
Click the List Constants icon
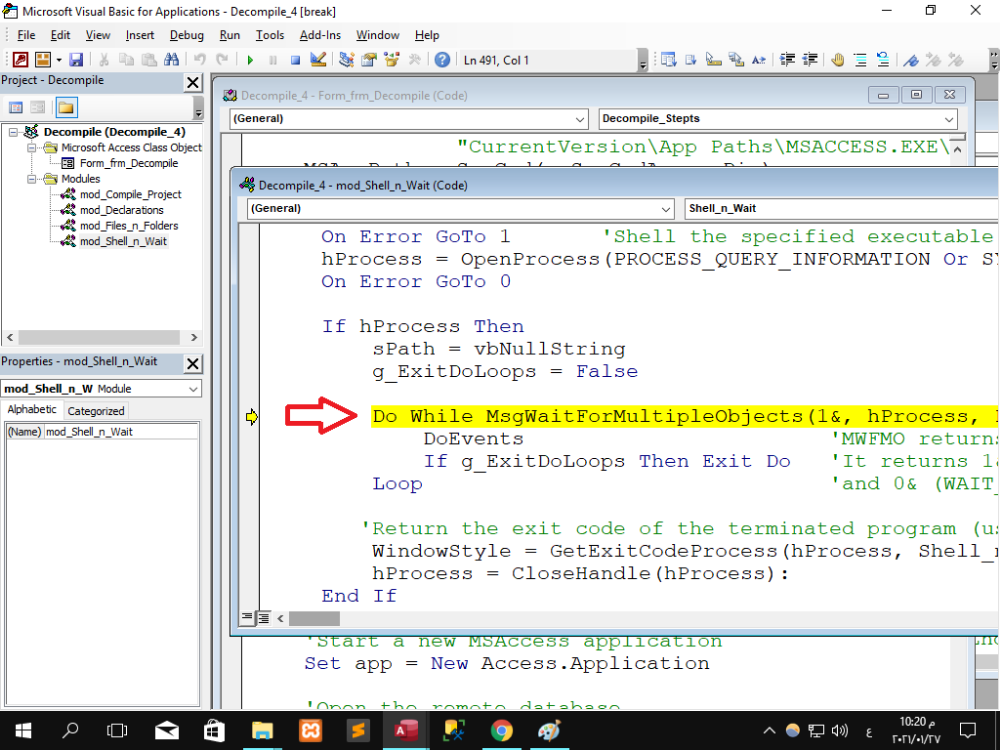pos(691,60)
